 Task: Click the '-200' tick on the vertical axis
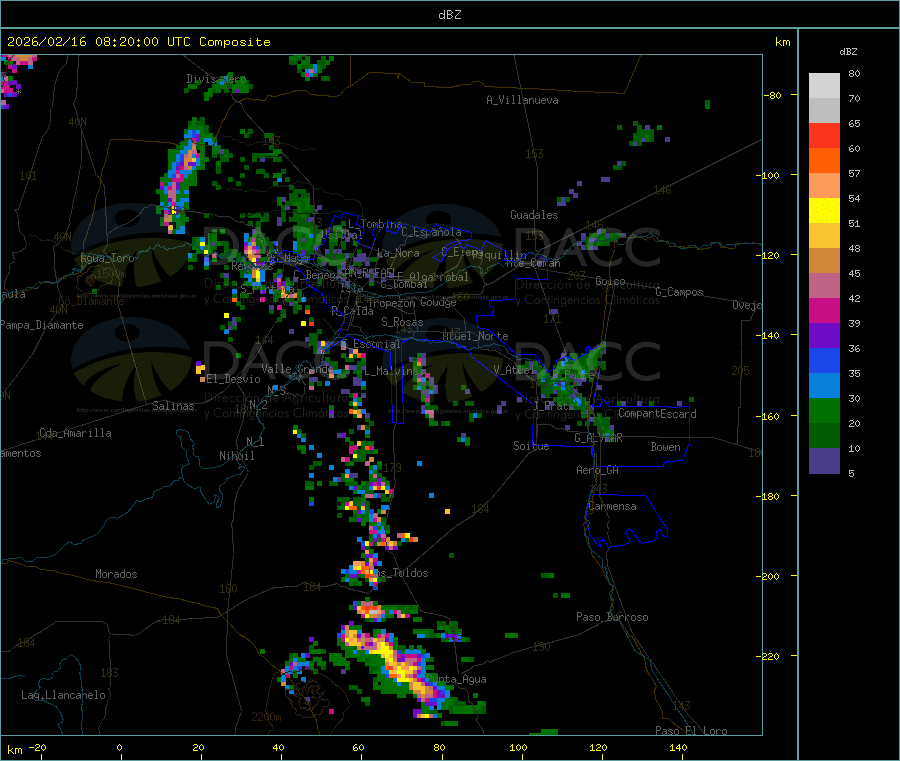click(768, 576)
